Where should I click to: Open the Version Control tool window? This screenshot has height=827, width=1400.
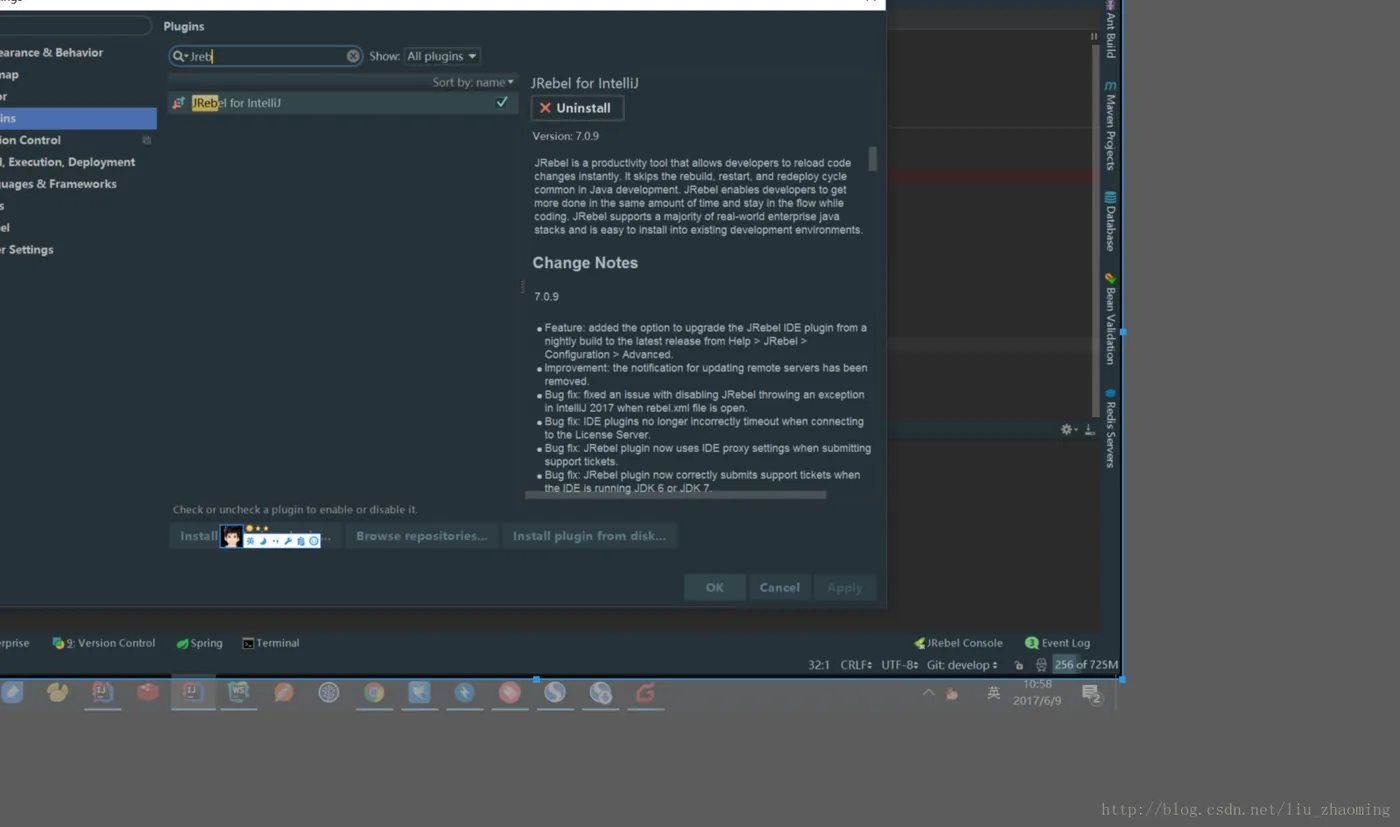tap(104, 643)
